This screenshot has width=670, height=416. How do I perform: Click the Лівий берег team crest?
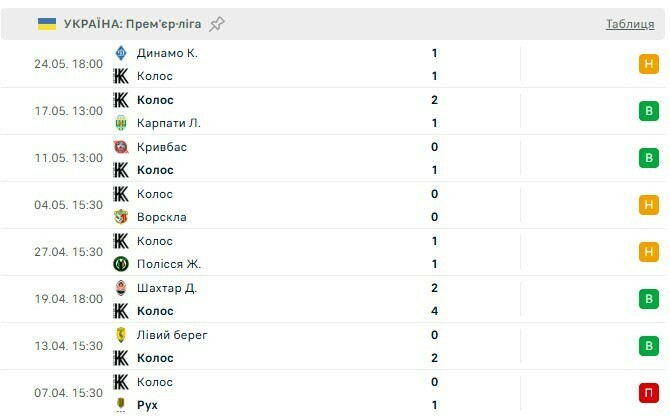(121, 335)
